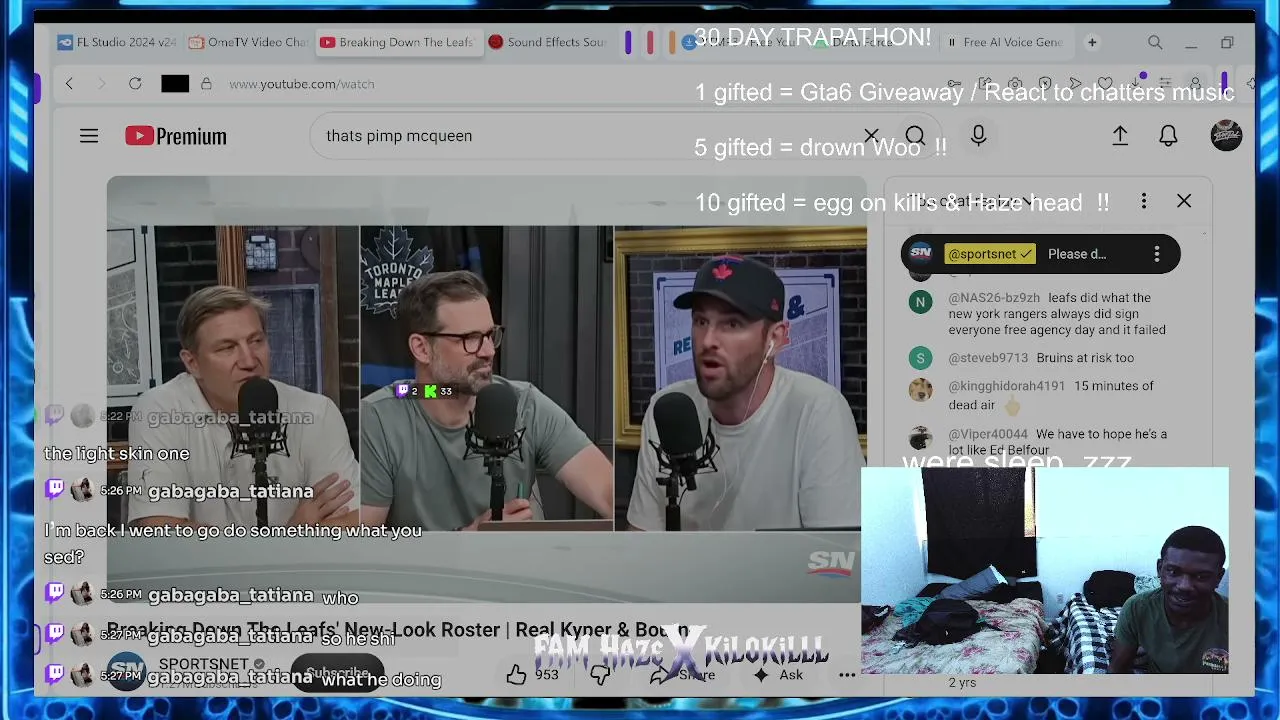Like the video with 953 likes

tap(532, 675)
